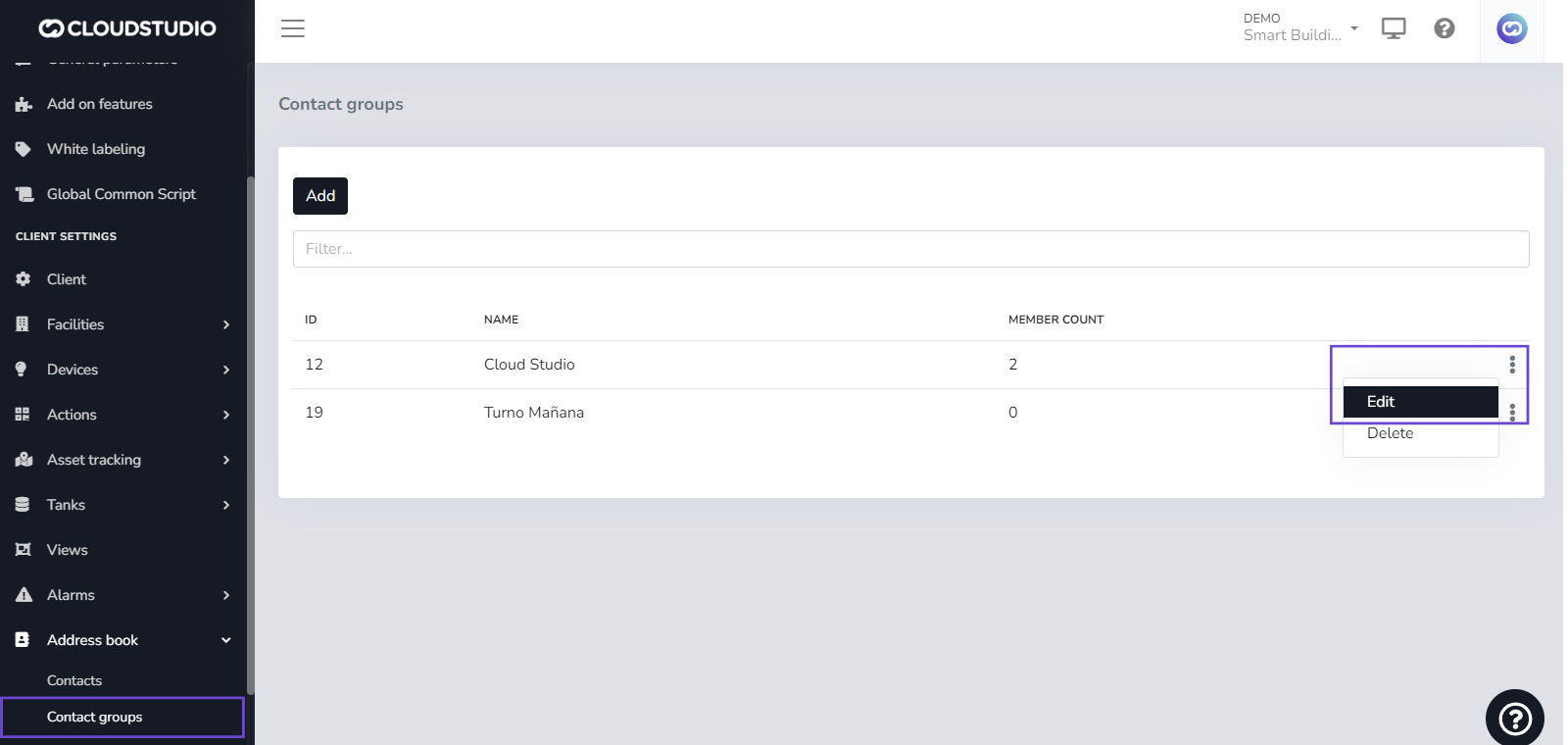Open White labeling settings
The height and width of the screenshot is (745, 1568).
click(x=96, y=149)
